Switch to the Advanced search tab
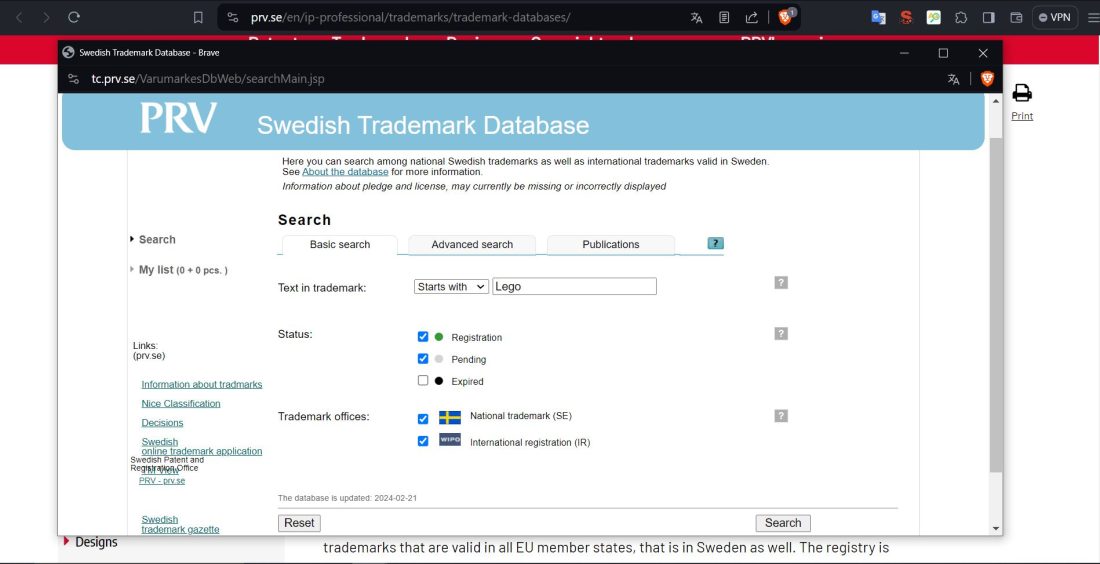The height and width of the screenshot is (564, 1100). 472,245
